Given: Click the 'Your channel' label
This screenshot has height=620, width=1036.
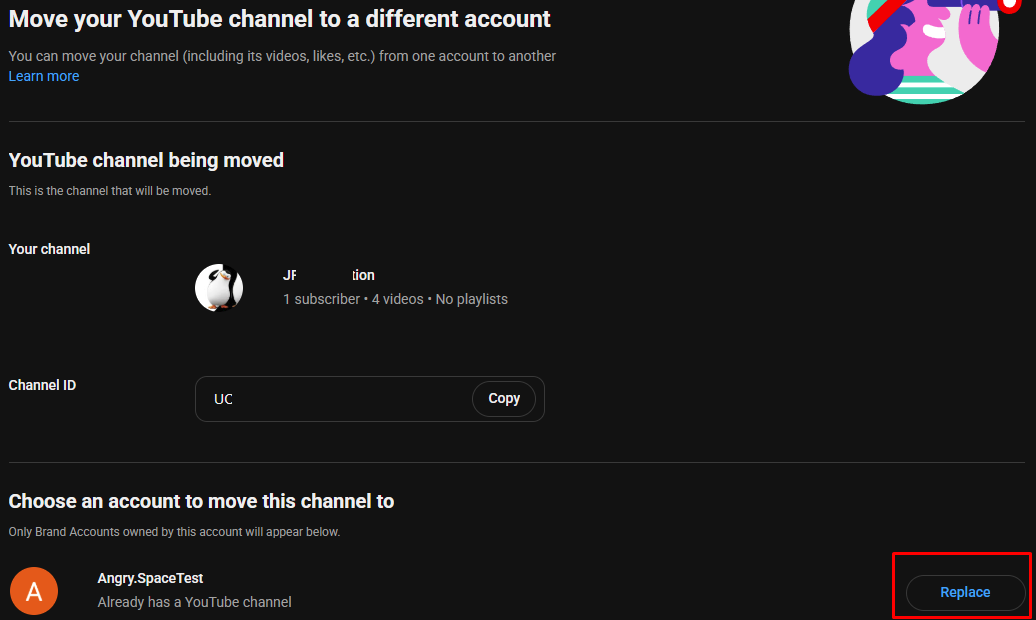Looking at the screenshot, I should 49,249.
